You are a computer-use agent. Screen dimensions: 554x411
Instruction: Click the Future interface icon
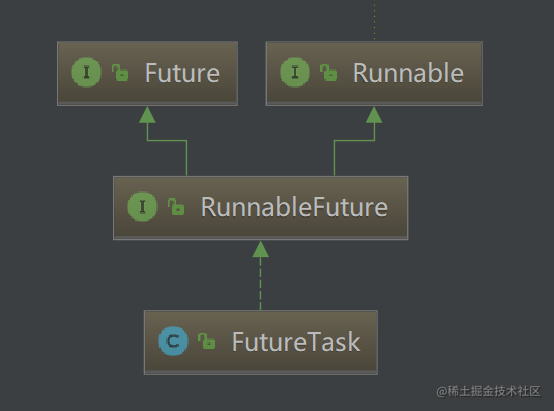(x=86, y=72)
